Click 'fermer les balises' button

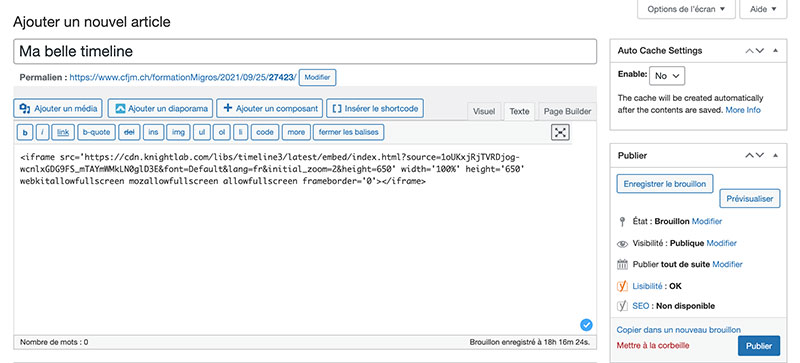point(348,132)
